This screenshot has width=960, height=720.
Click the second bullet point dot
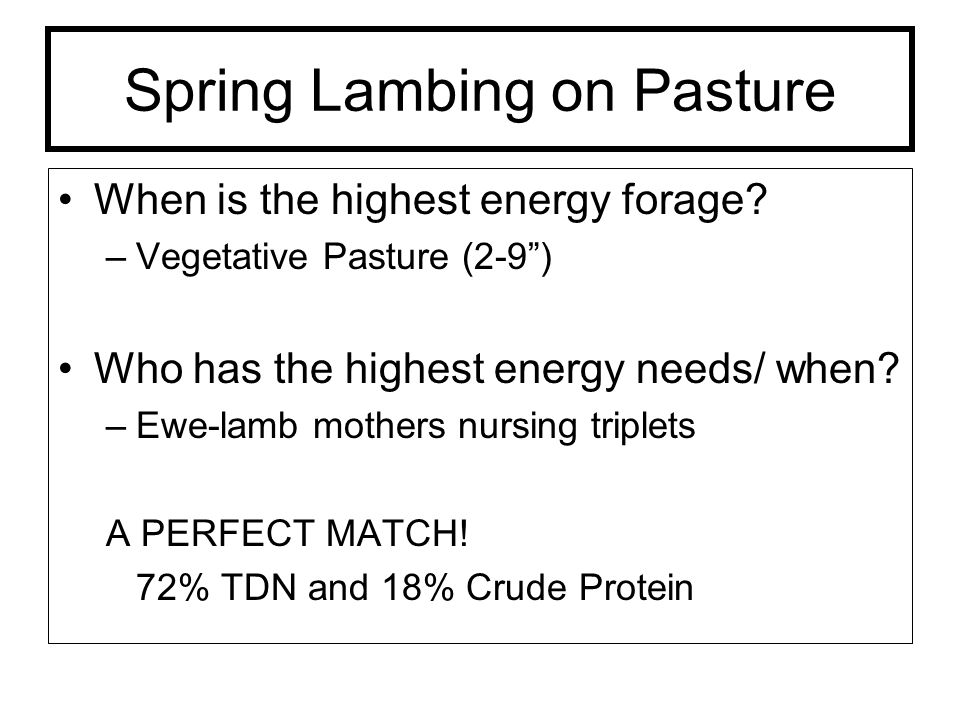[66, 369]
